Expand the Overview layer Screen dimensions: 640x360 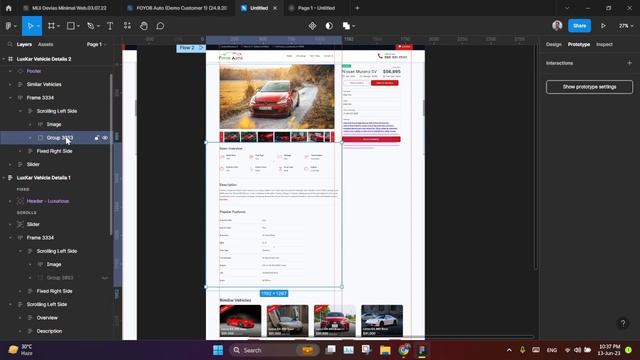(x=20, y=318)
